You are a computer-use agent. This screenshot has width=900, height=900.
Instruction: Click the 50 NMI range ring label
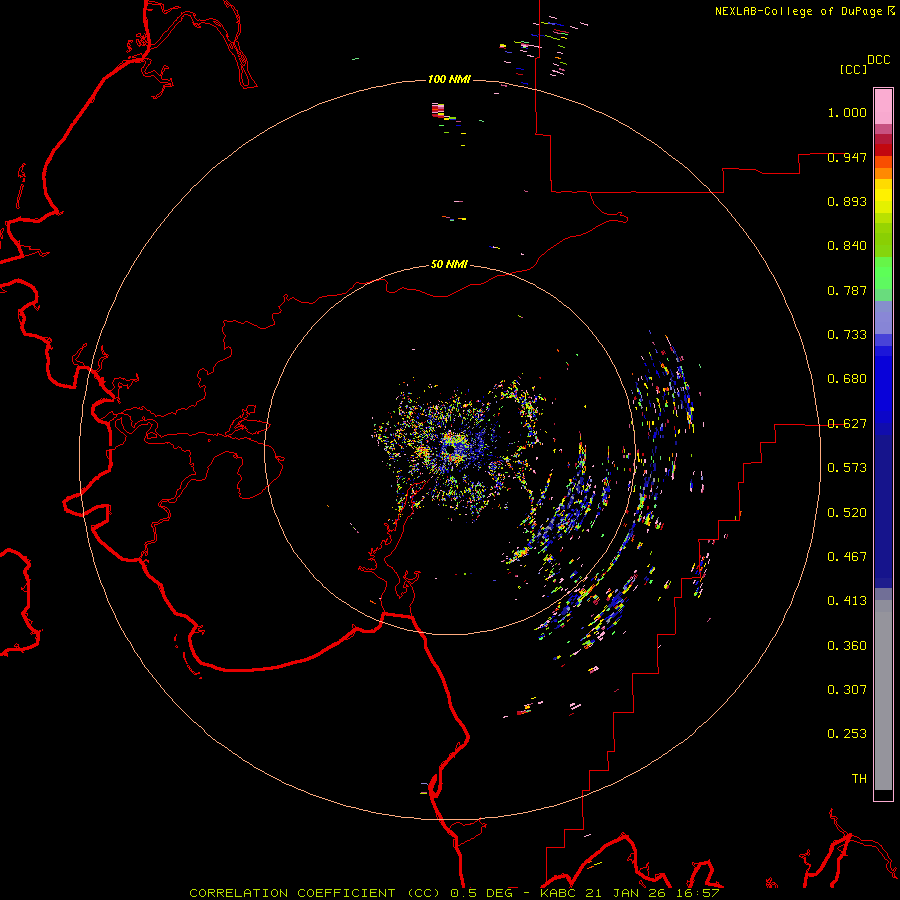pos(449,264)
